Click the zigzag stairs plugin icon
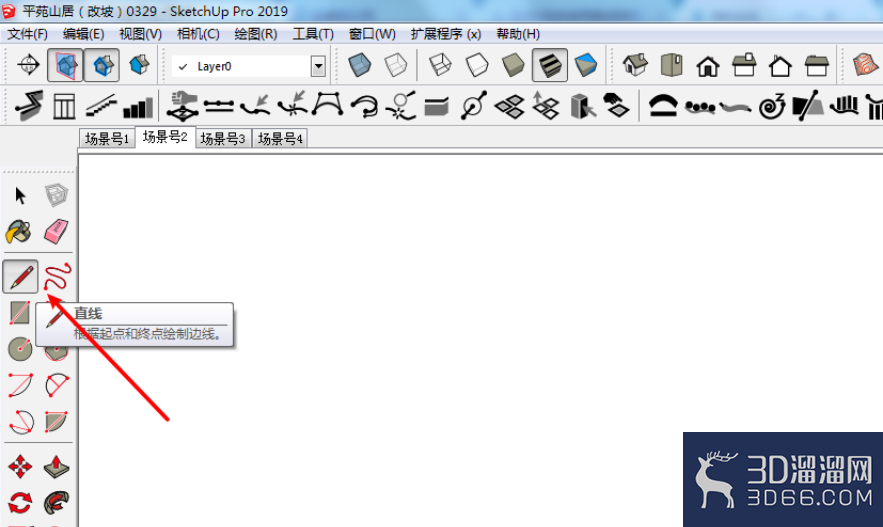883x527 pixels. (28, 105)
